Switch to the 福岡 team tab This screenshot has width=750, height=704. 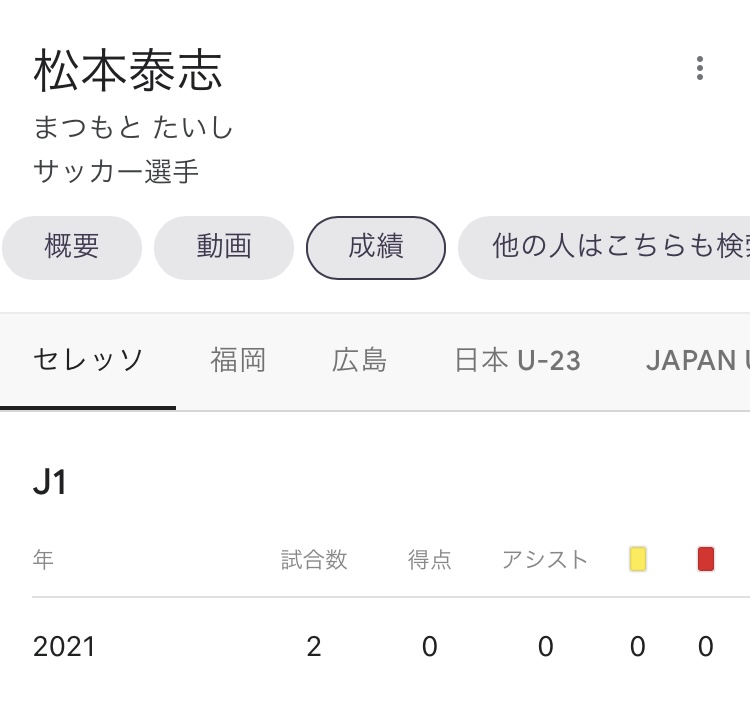(x=239, y=361)
